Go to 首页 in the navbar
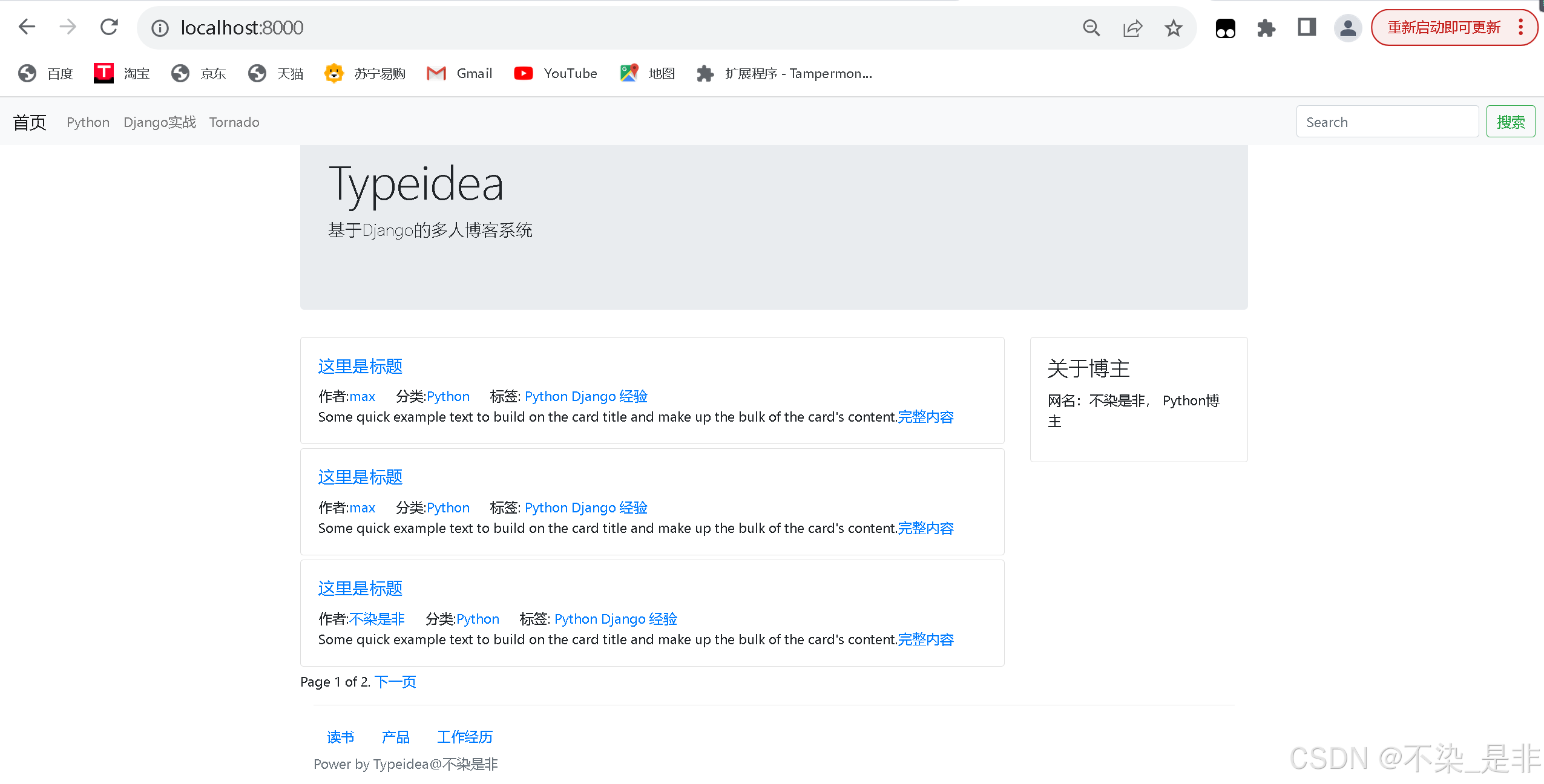 tap(30, 122)
